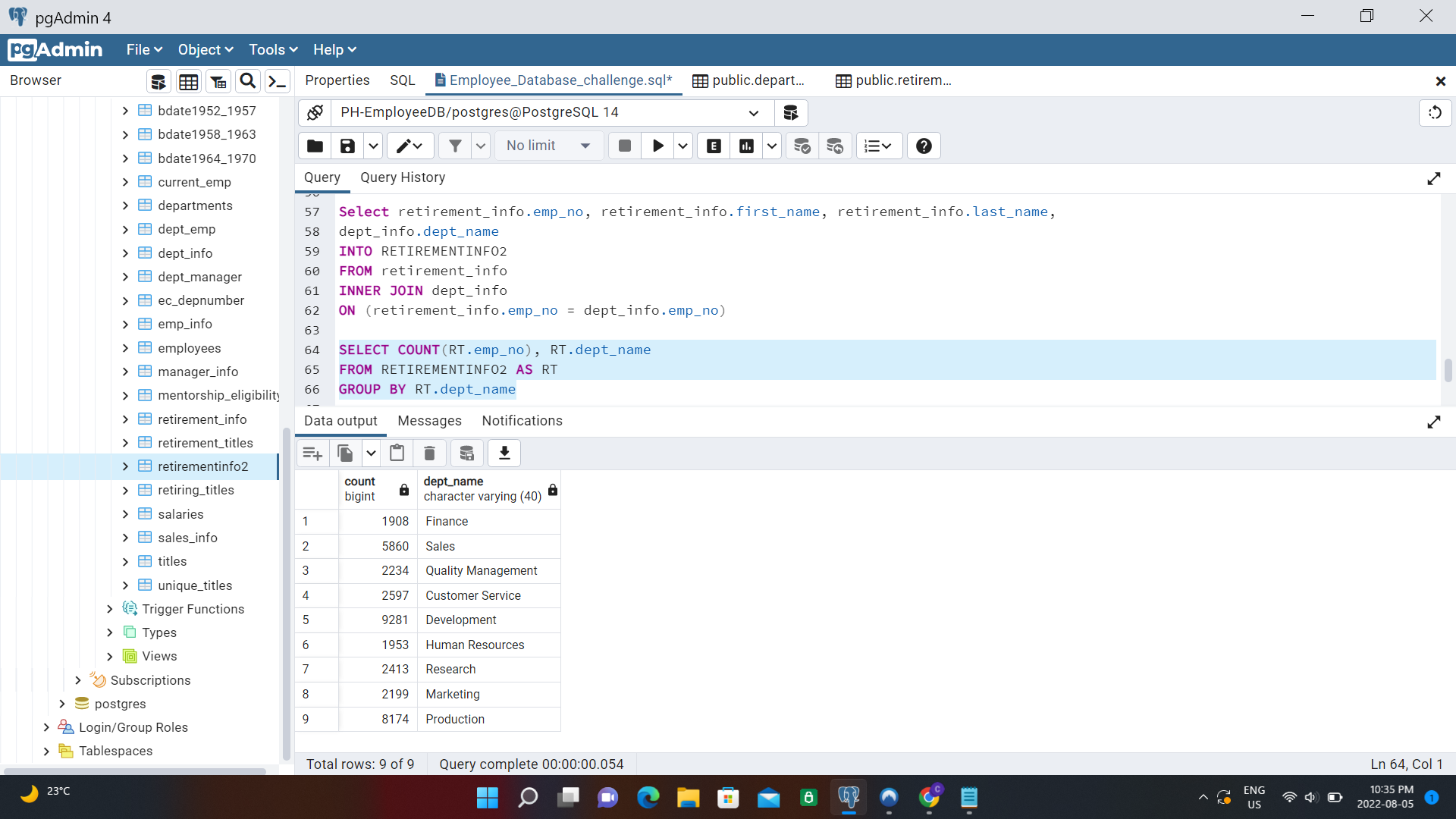
Task: Switch to the Query History tab
Action: point(403,177)
